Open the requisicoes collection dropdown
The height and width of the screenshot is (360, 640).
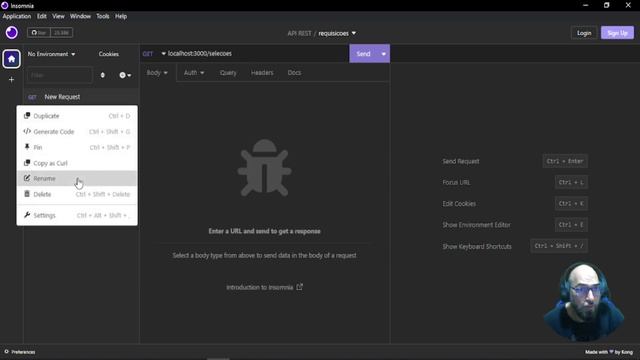[337, 33]
